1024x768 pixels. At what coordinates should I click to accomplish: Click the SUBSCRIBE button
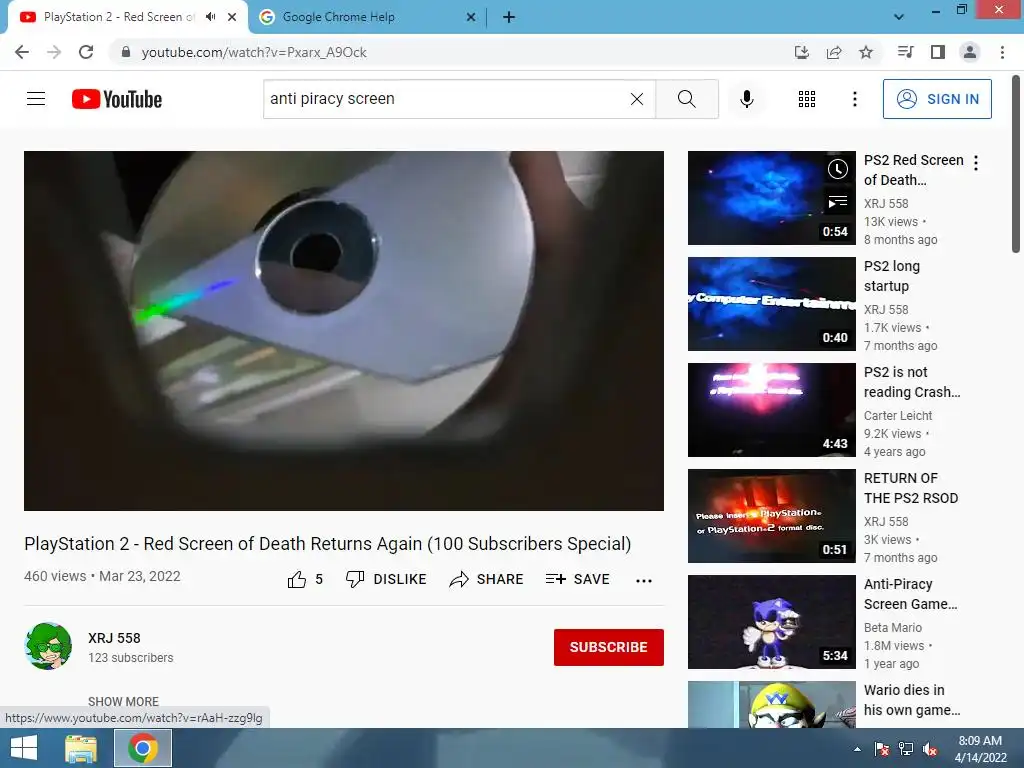(x=609, y=647)
